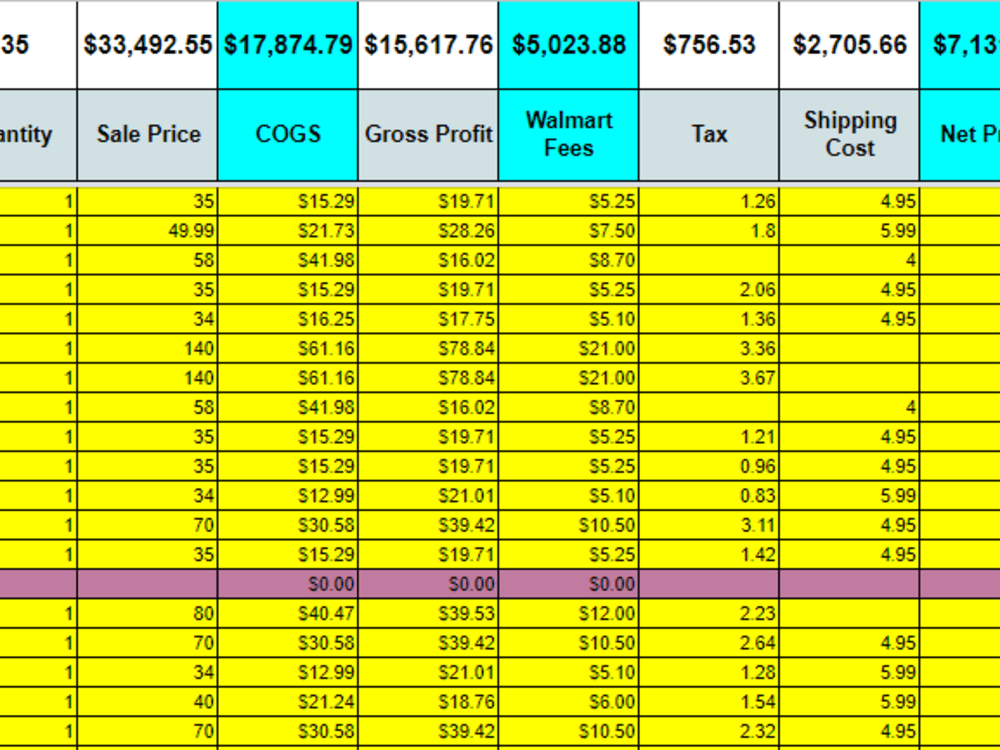
Task: Select the $40.47 COGS cell
Action: (288, 614)
